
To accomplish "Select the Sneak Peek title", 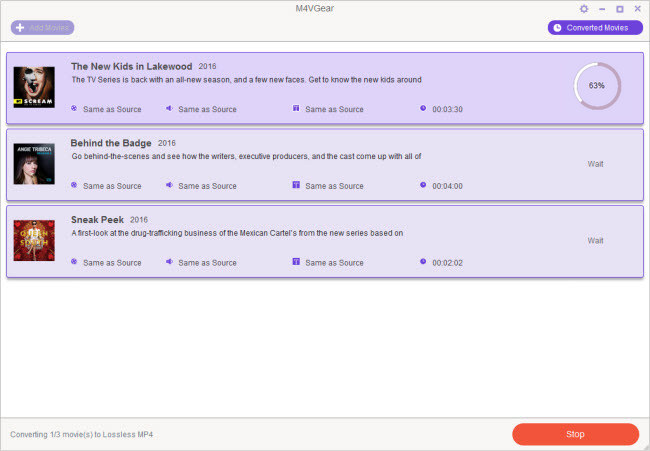I will point(97,220).
